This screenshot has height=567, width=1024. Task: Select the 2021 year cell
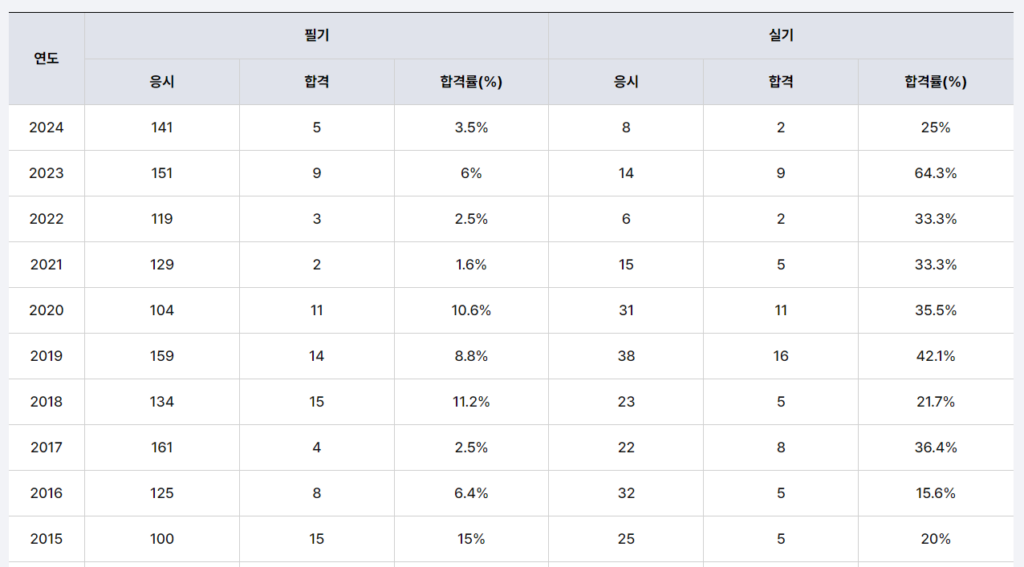pos(46,265)
